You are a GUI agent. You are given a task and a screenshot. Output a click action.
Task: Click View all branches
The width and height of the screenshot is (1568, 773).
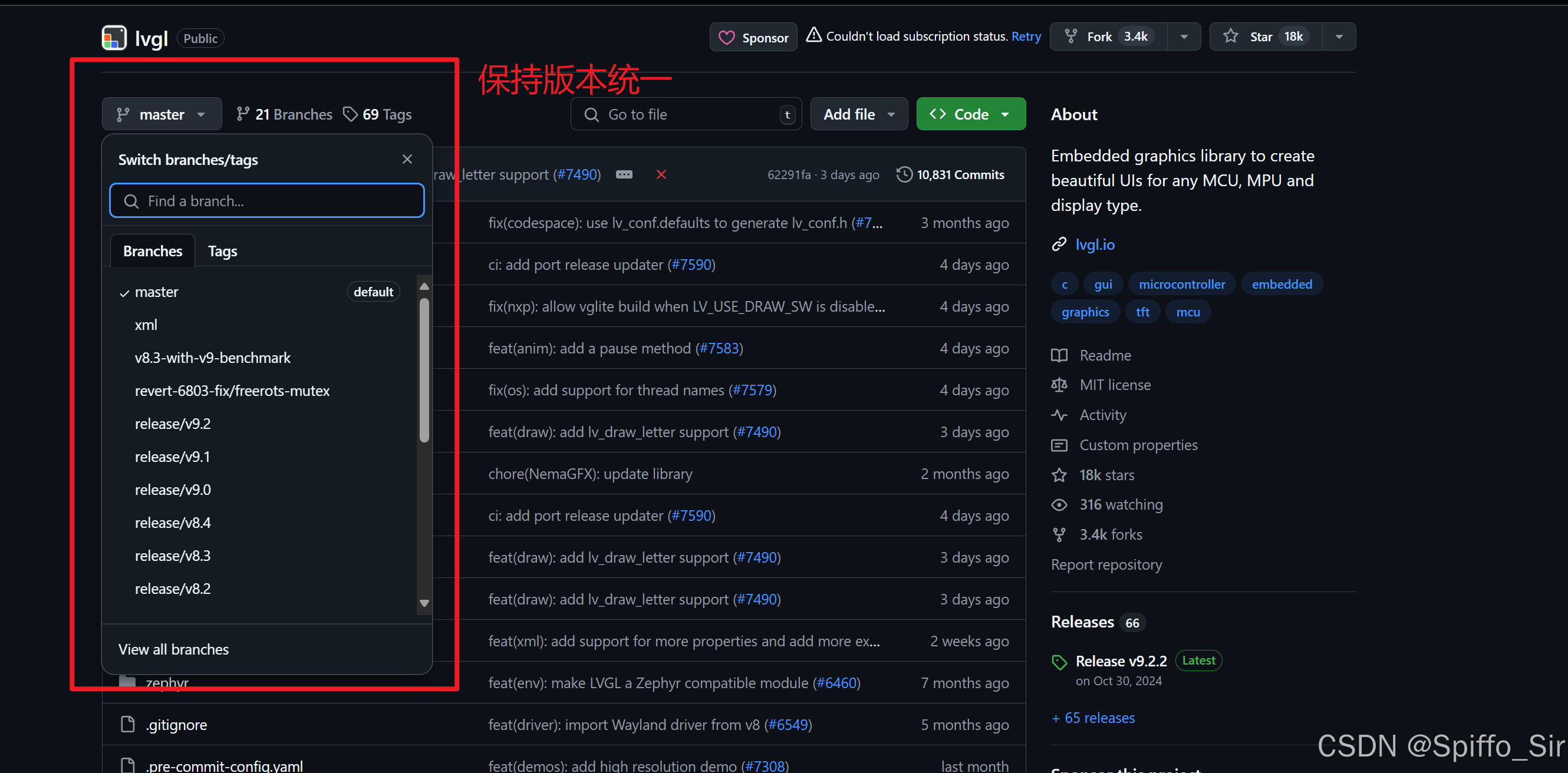coord(173,649)
